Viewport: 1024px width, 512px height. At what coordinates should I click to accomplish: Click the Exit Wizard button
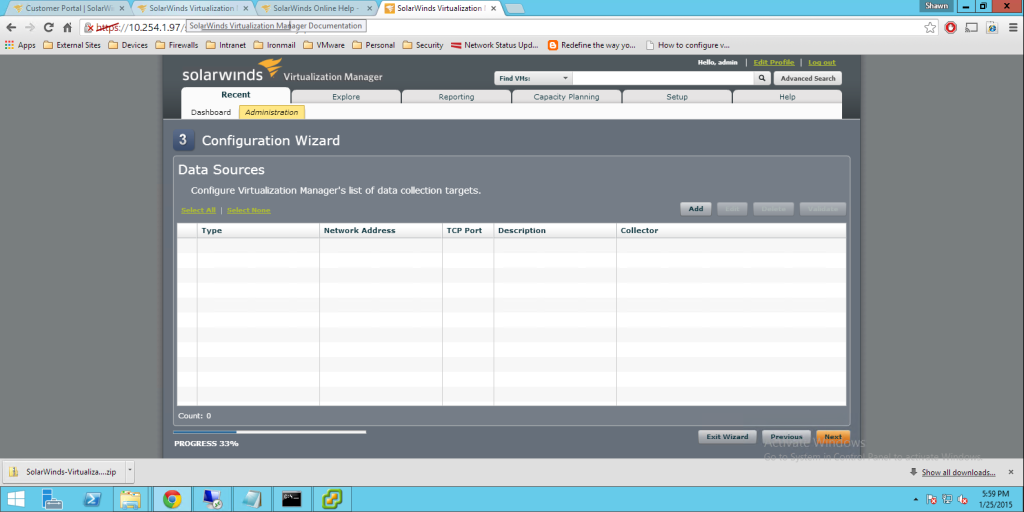tap(728, 437)
